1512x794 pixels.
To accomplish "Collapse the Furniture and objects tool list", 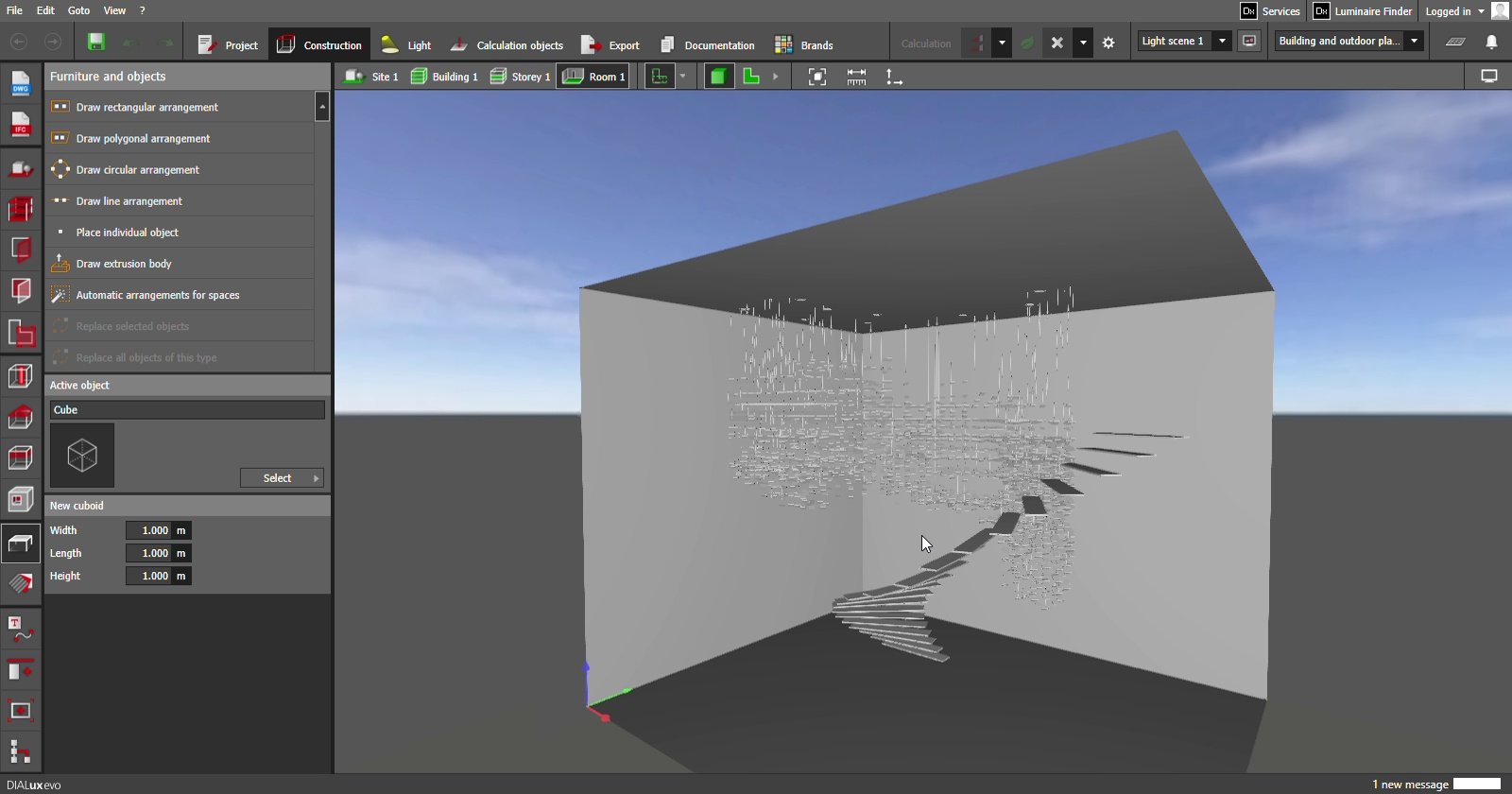I will coord(322,107).
